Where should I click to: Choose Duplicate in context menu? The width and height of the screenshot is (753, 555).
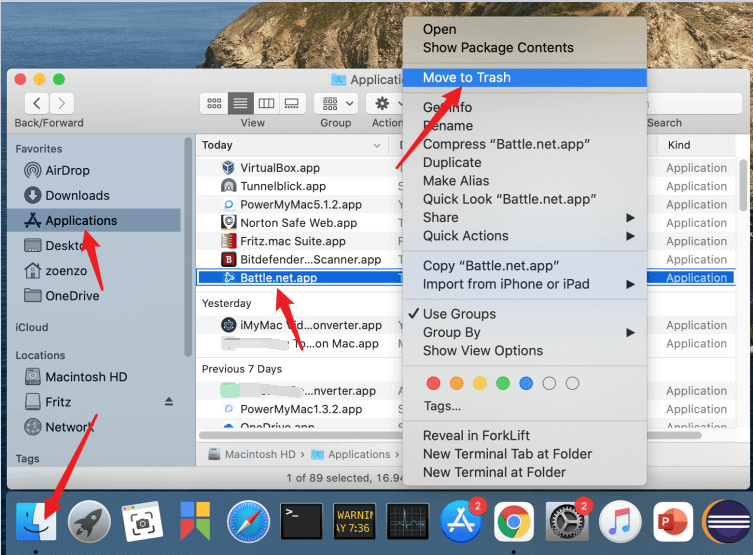click(524, 162)
